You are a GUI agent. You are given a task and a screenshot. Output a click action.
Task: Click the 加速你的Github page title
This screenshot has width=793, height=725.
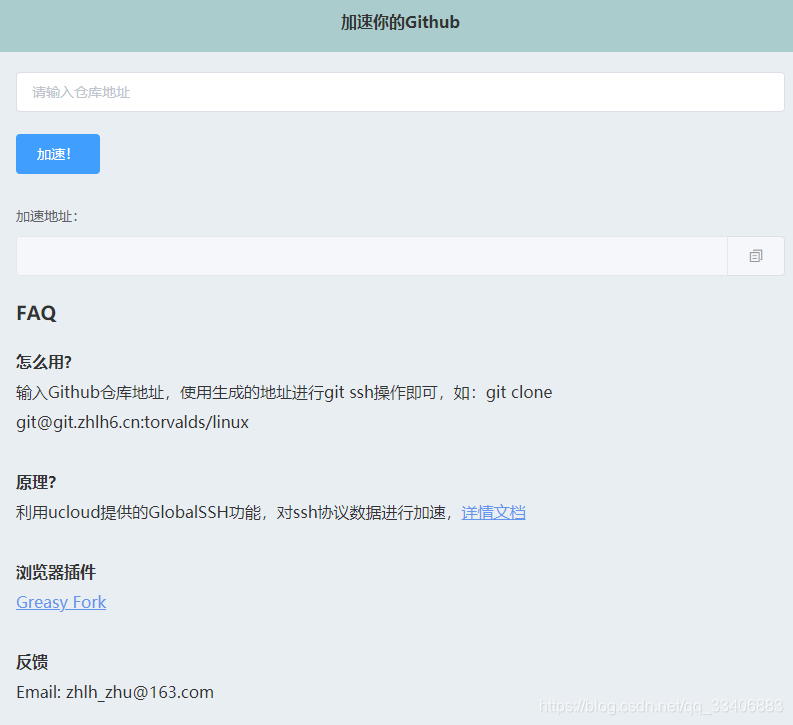[x=400, y=22]
